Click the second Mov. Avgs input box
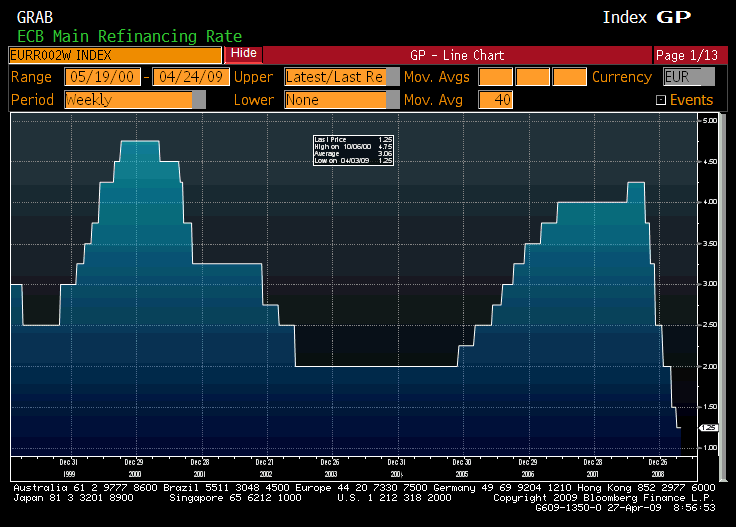736x527 pixels. click(x=532, y=77)
